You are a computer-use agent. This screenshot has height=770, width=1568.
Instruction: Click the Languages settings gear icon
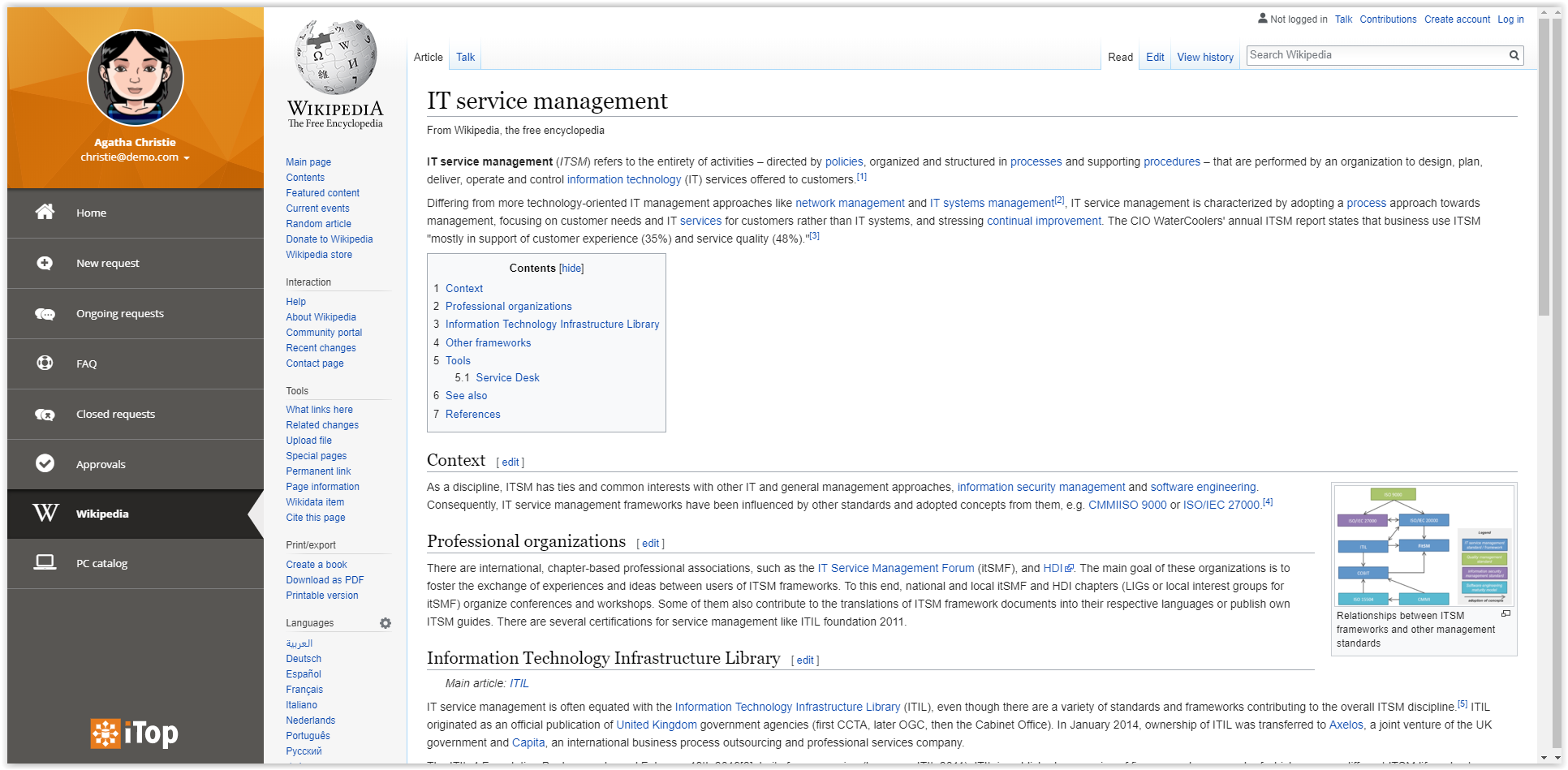[x=386, y=623]
